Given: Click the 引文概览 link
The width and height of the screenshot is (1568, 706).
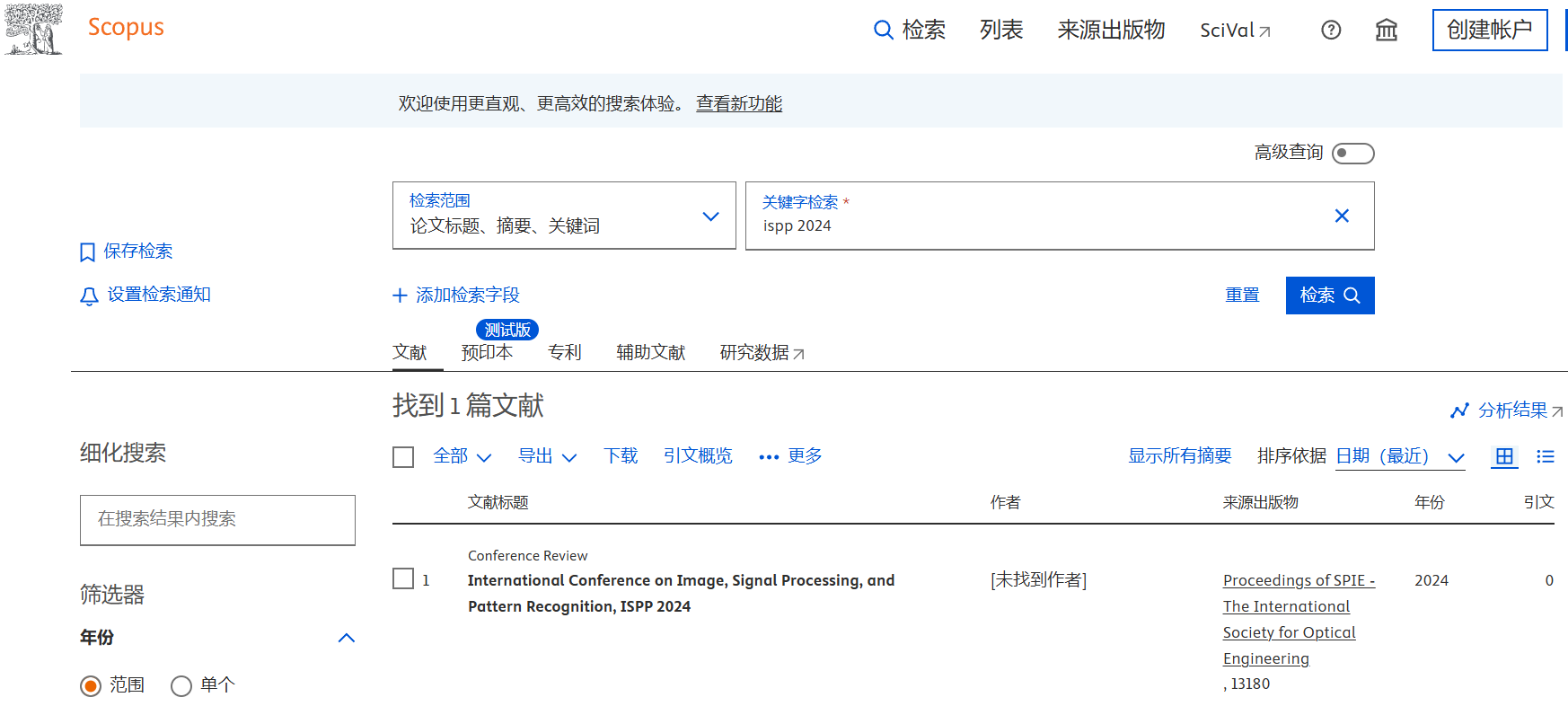Looking at the screenshot, I should click(698, 456).
